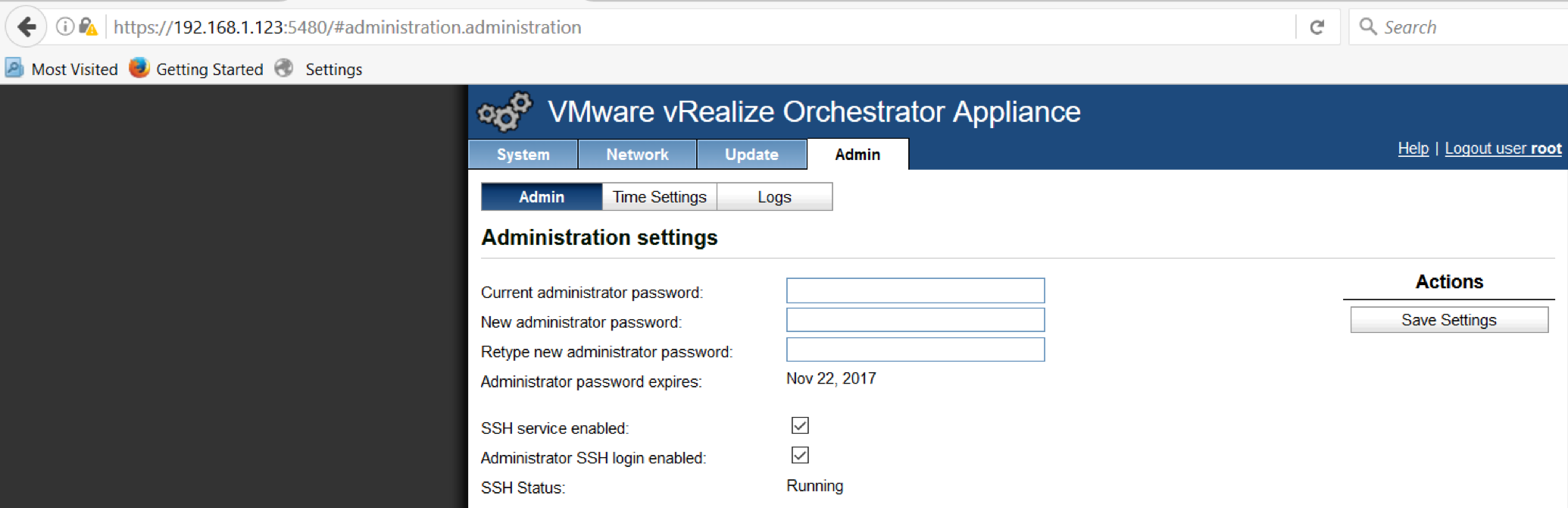Screen dimensions: 1568x508
Task: Select the Admin sub-tab
Action: click(542, 197)
